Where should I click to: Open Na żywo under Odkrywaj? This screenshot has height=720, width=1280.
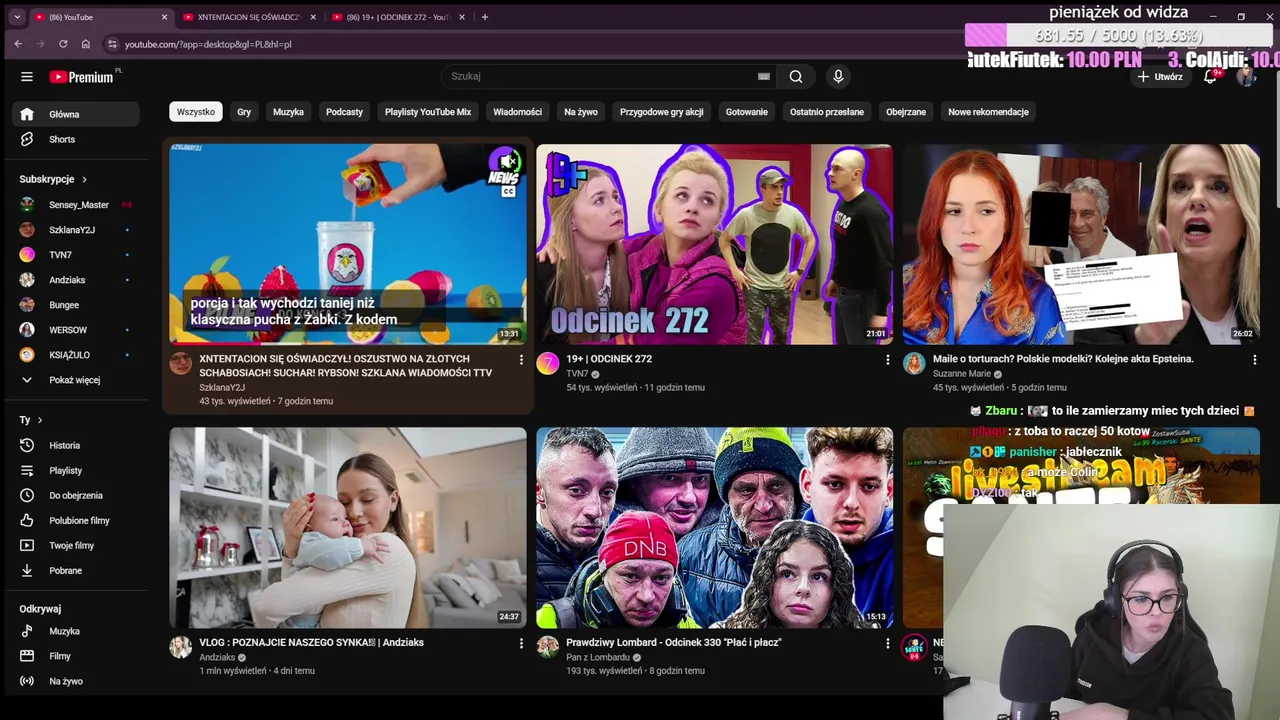[76, 681]
